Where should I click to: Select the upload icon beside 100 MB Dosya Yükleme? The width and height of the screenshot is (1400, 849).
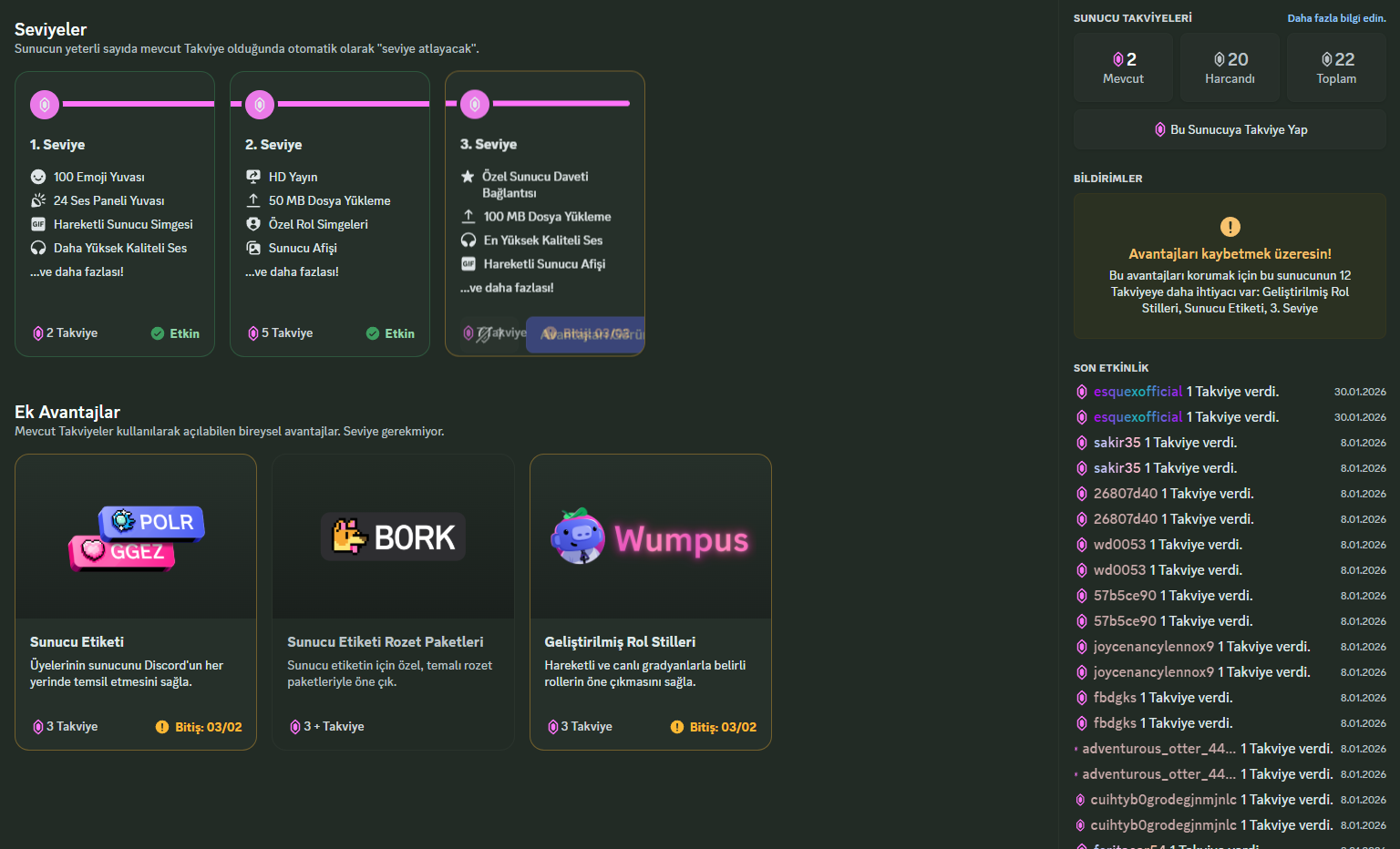tap(468, 217)
